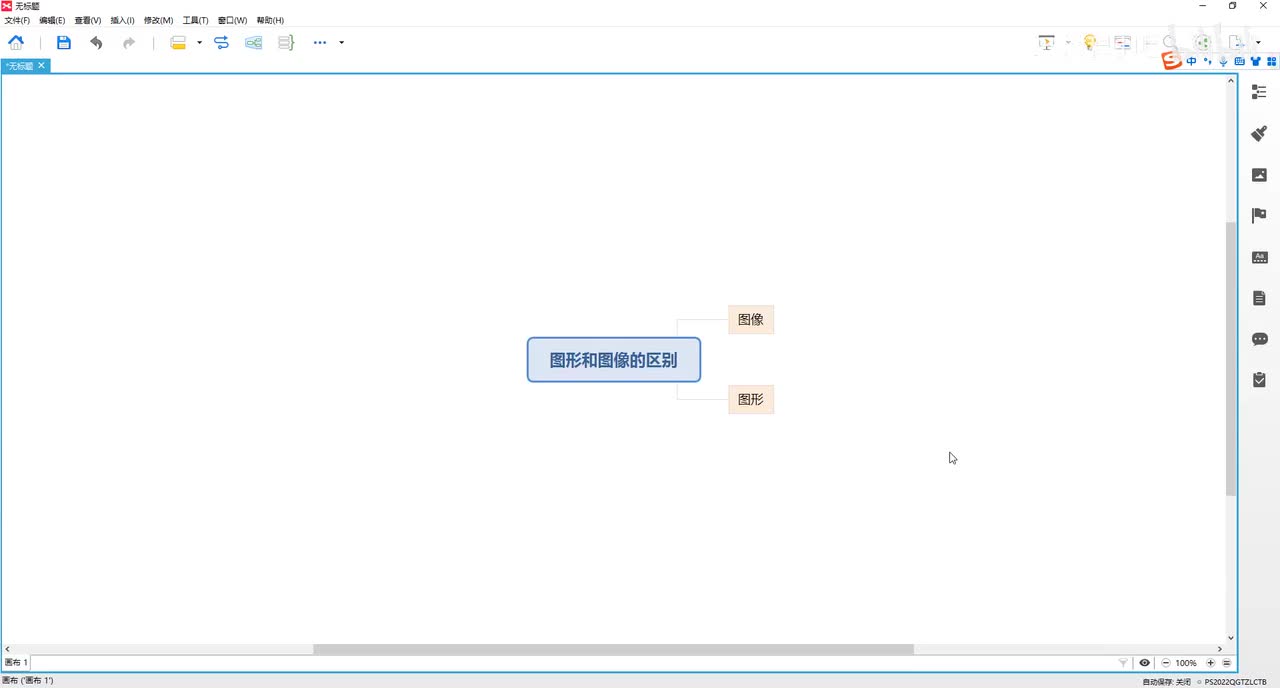The width and height of the screenshot is (1280, 688).
Task: Open the presentation mode dropdown arrow
Action: tap(1067, 42)
